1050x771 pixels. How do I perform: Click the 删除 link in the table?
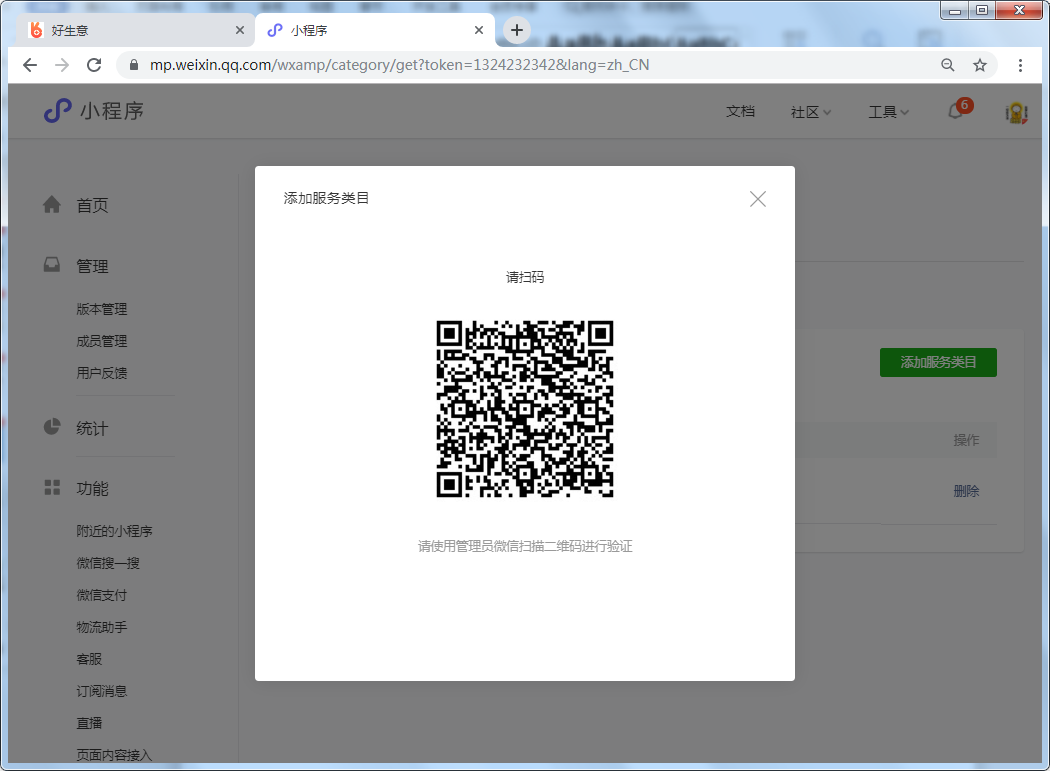(x=966, y=492)
